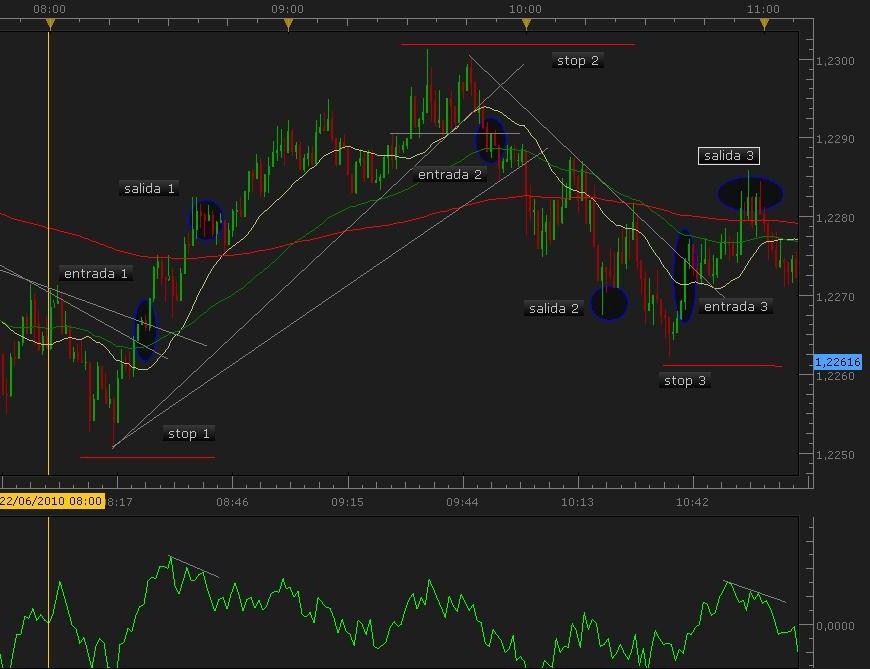The width and height of the screenshot is (870, 669).
Task: Select the 'stop 3' chart label
Action: coord(685,381)
